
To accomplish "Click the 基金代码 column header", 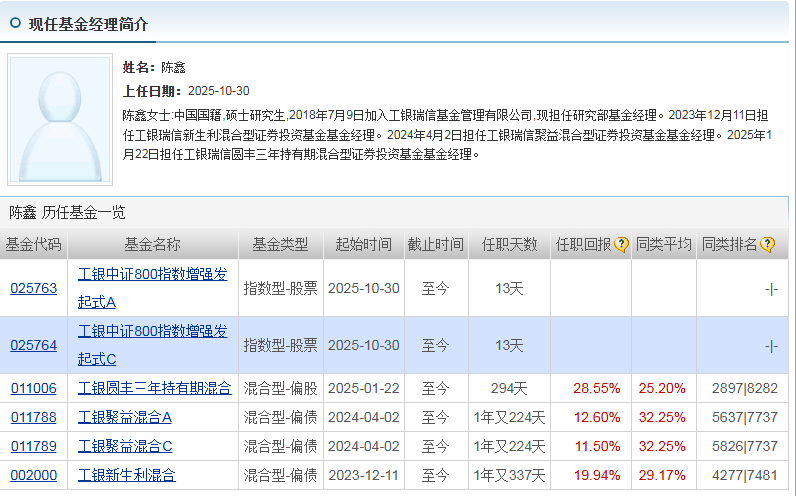I will (34, 245).
